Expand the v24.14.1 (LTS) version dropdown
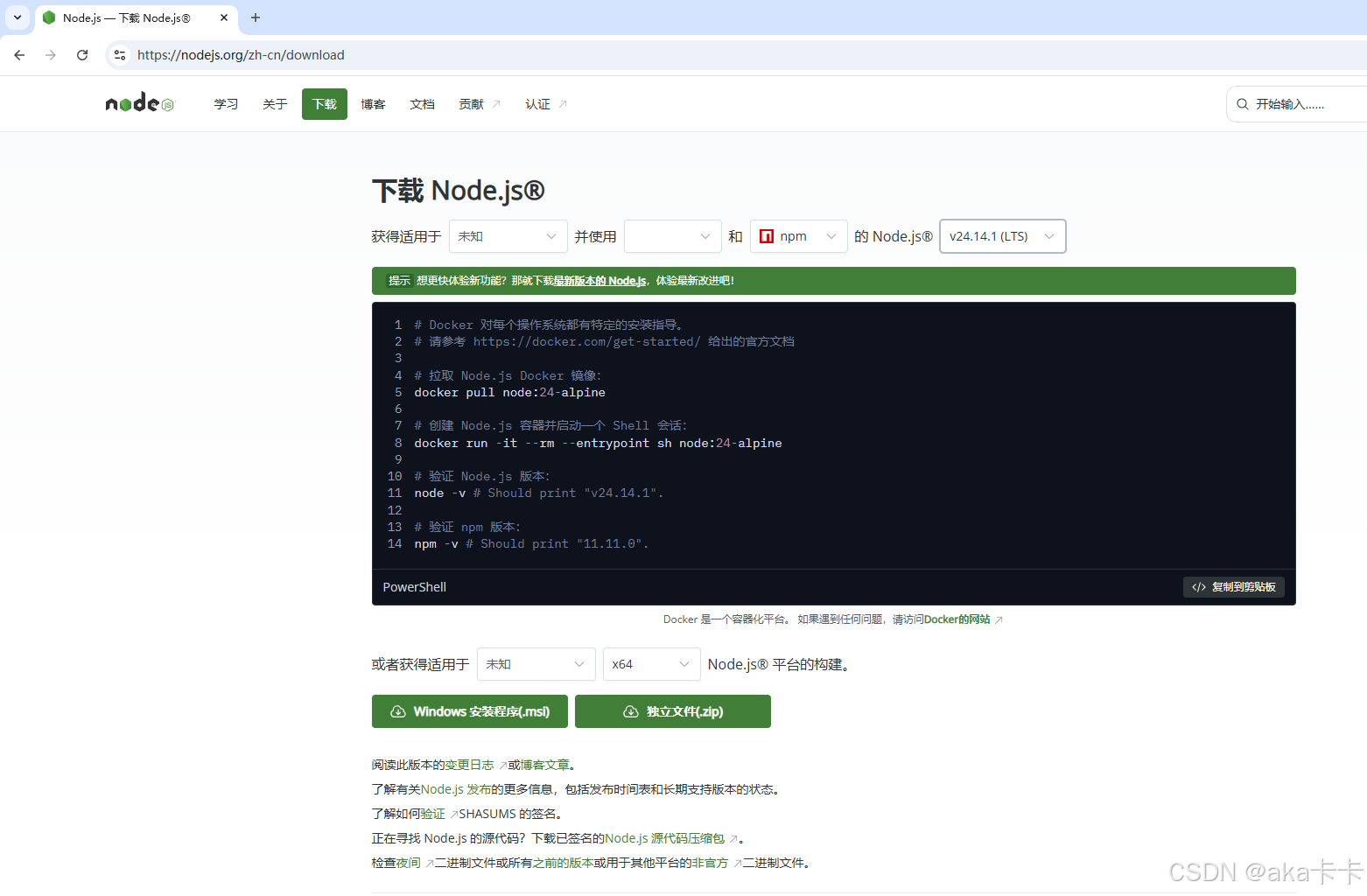1367x896 pixels. [1003, 236]
